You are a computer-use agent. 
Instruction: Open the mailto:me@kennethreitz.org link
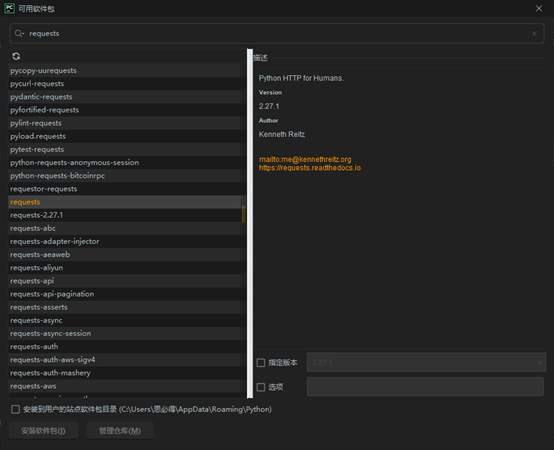tap(305, 160)
